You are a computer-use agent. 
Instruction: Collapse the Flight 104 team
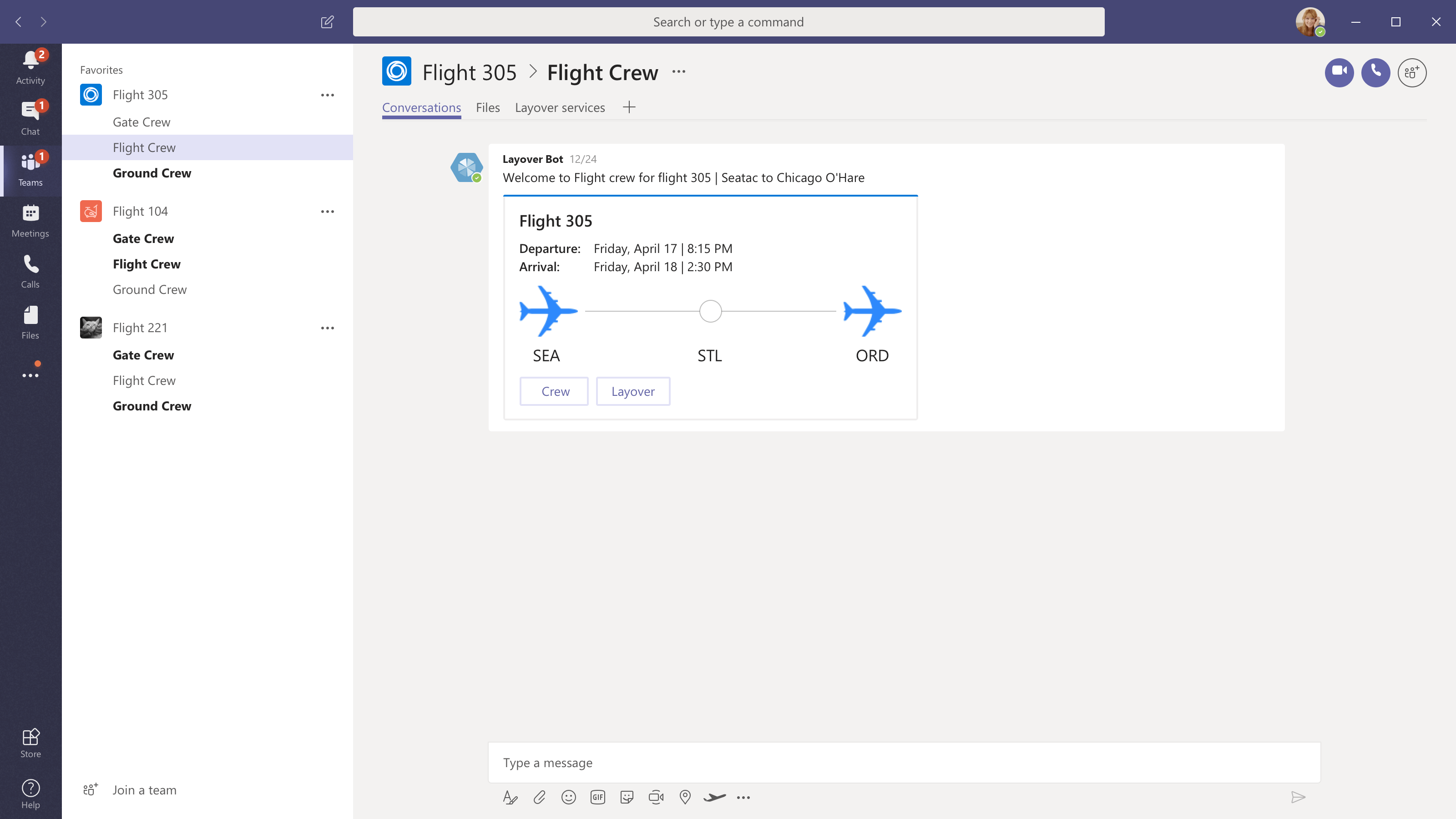(x=140, y=212)
